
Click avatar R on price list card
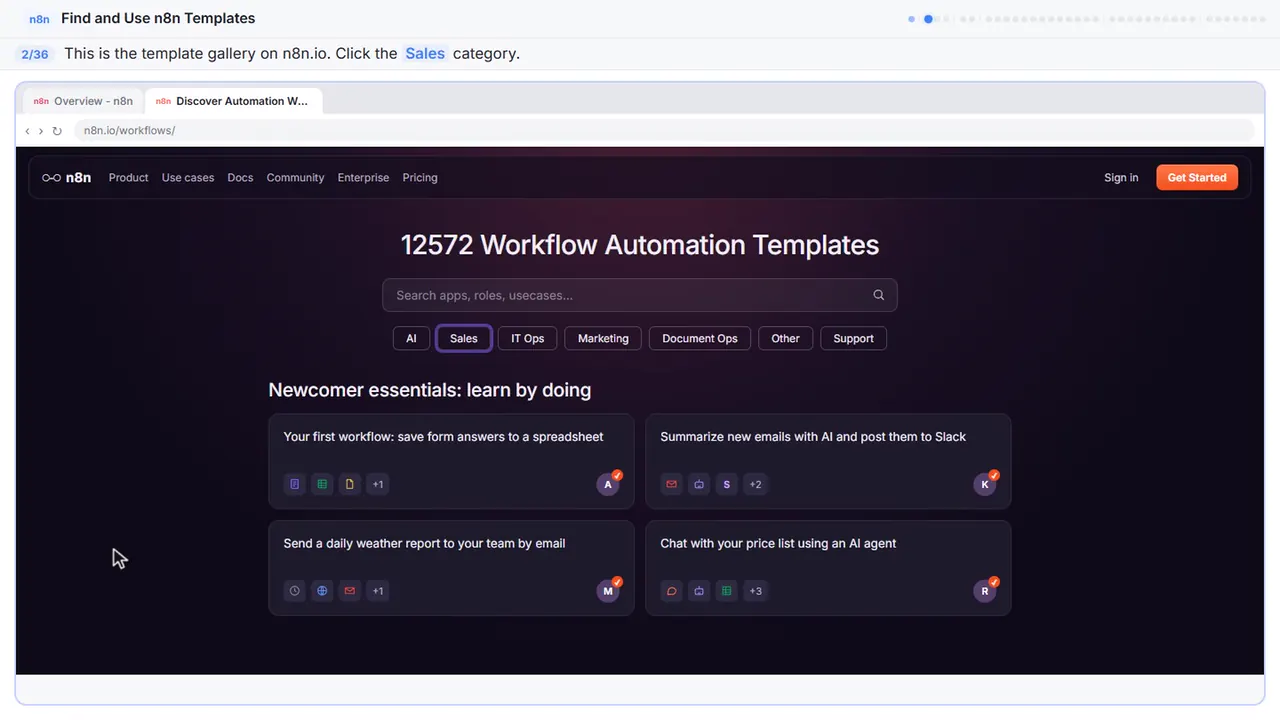[x=985, y=591]
